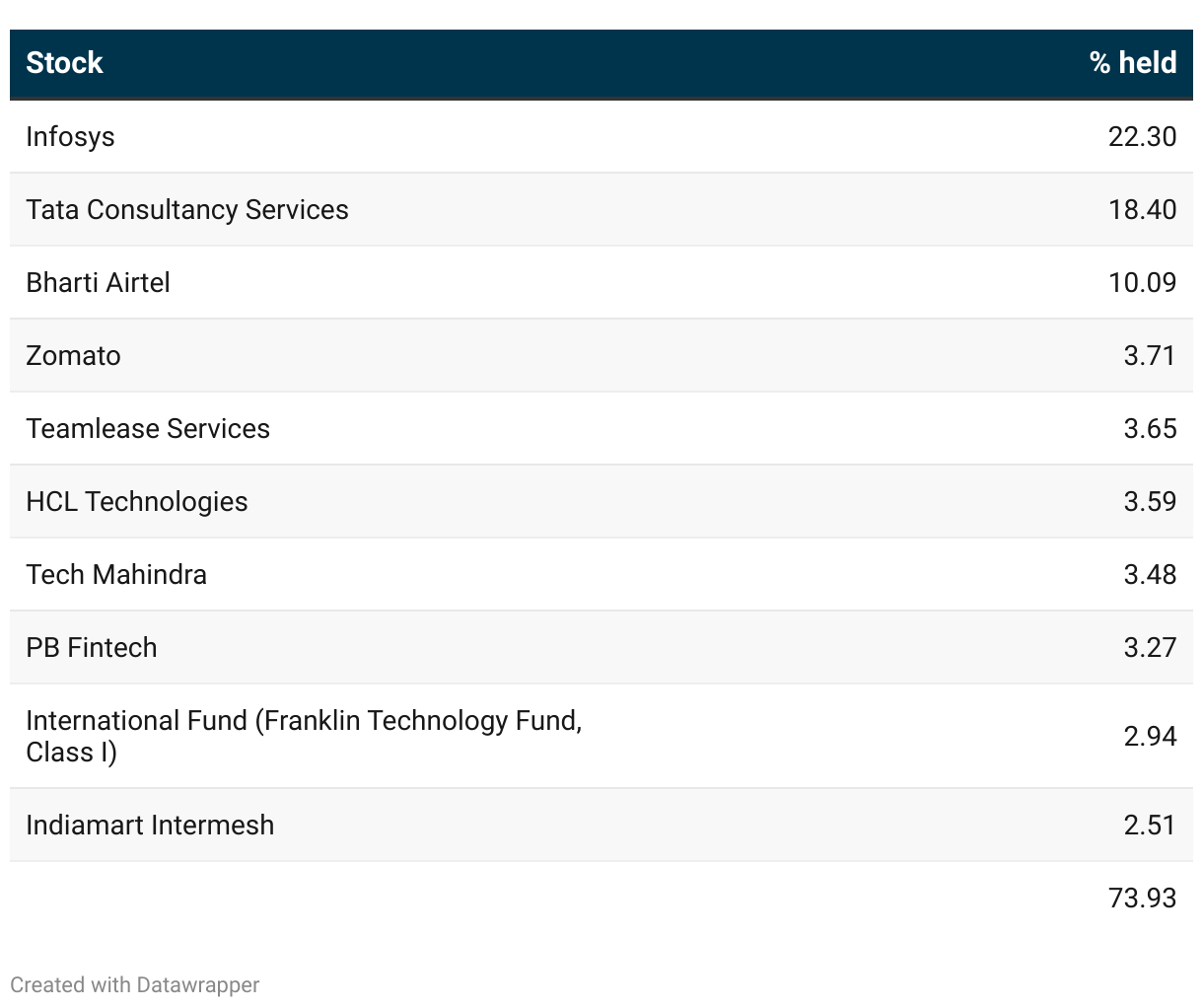
Task: Click the 10.09 Bharti Airtel value
Action: 1142,282
